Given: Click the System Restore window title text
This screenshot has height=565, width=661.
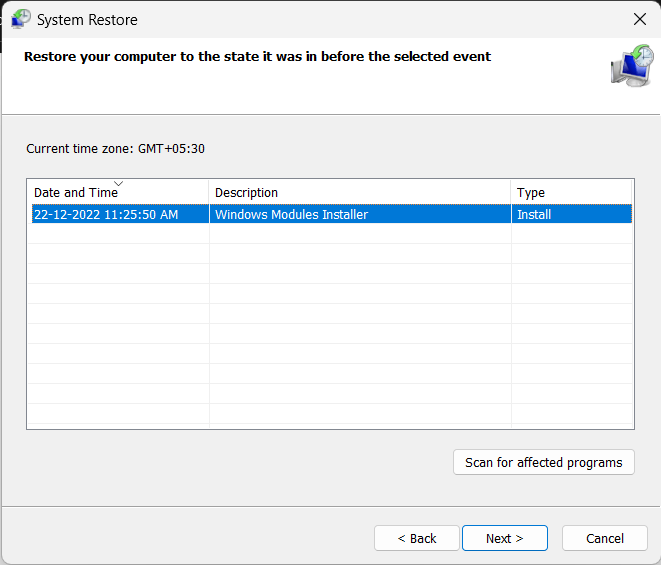Looking at the screenshot, I should coord(87,20).
